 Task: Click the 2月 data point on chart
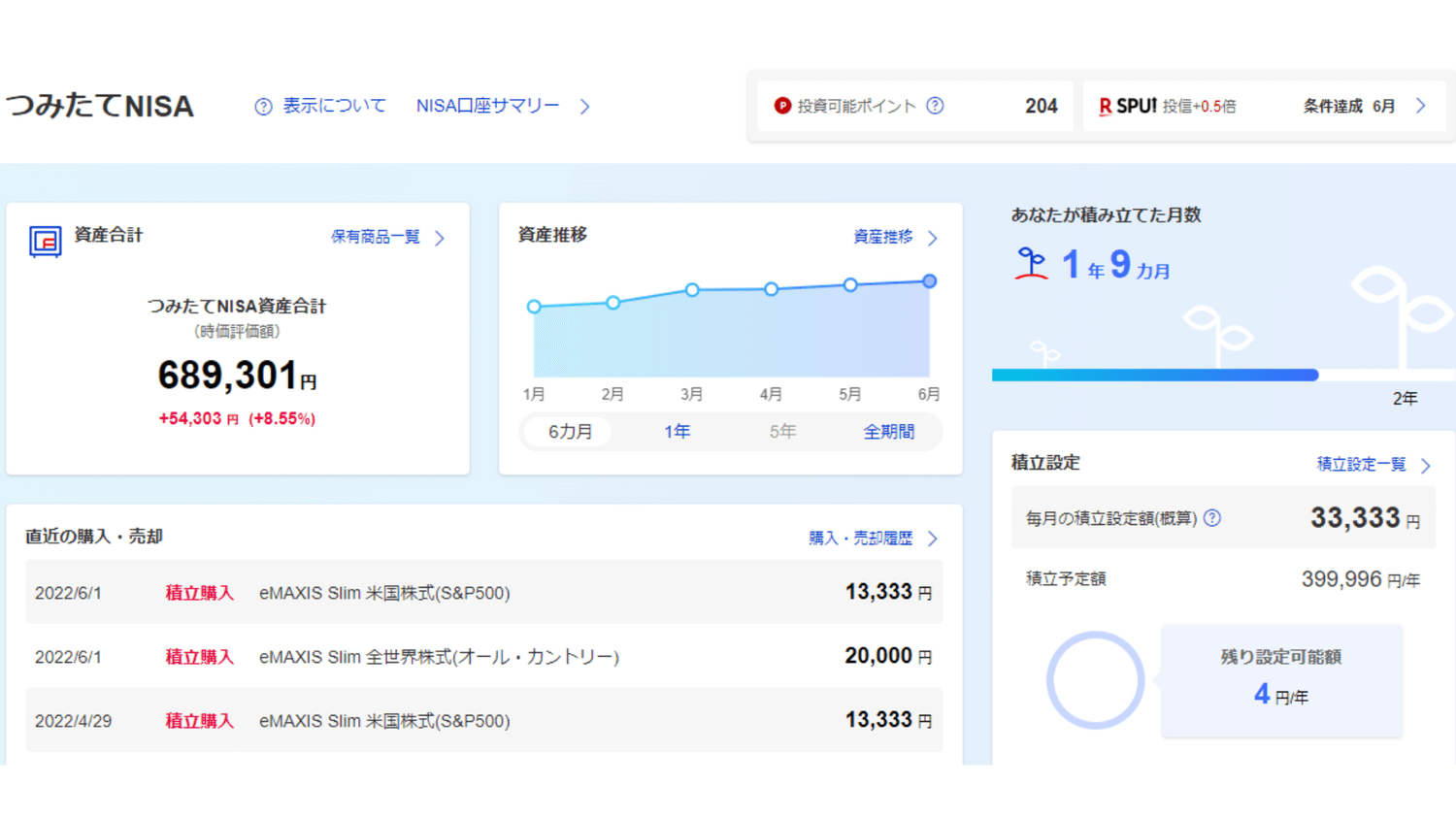[613, 303]
